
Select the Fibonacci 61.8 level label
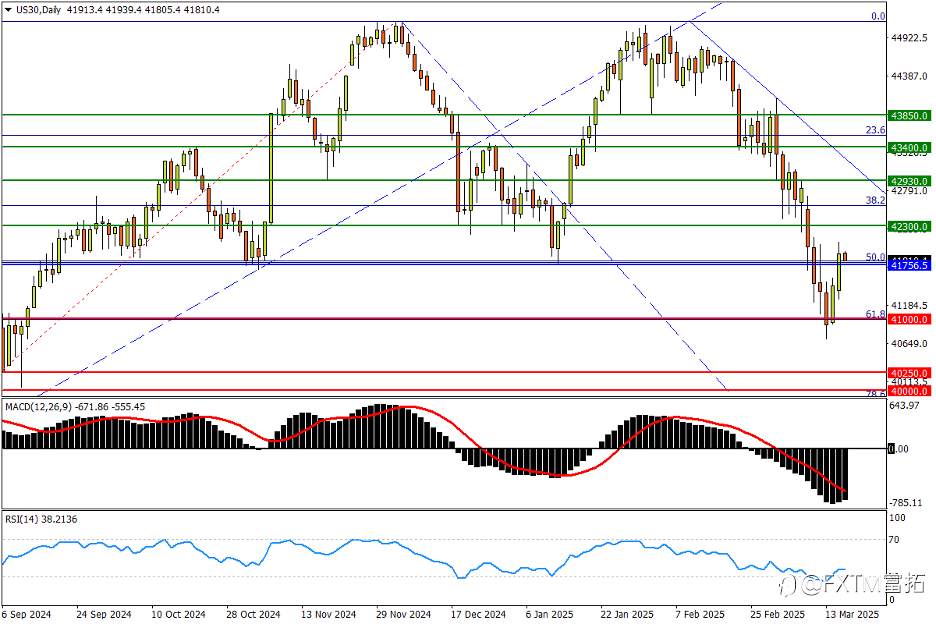[876, 314]
